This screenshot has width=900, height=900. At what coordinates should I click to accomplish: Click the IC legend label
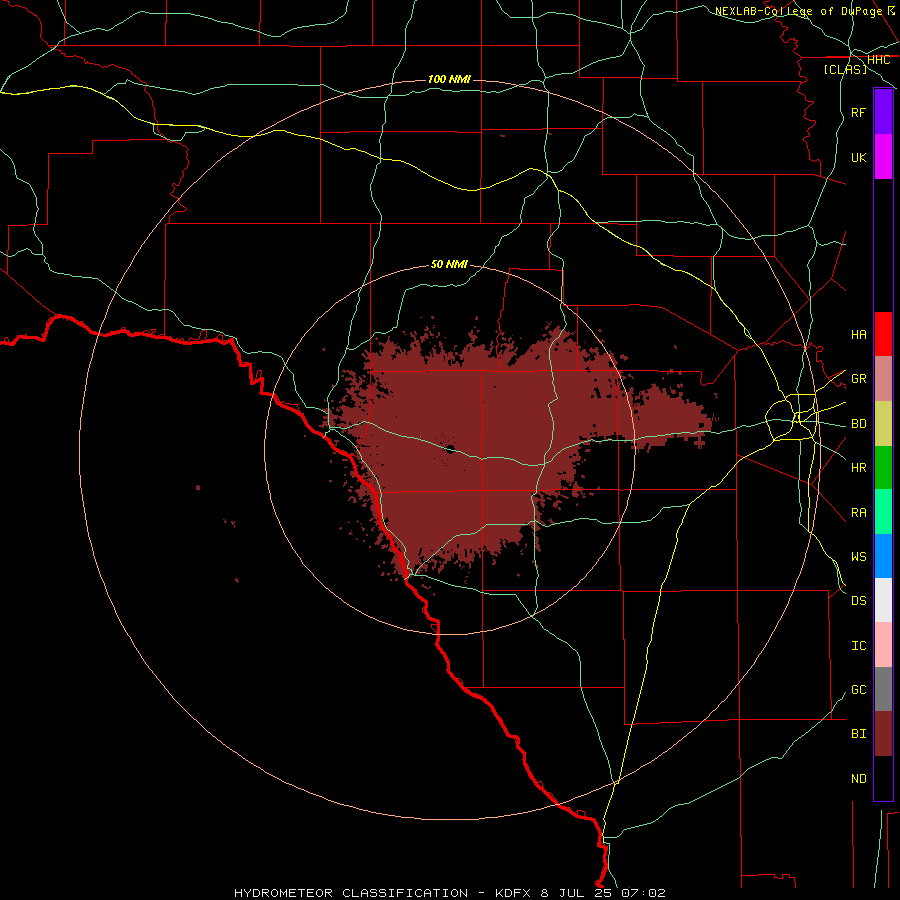tap(858, 645)
